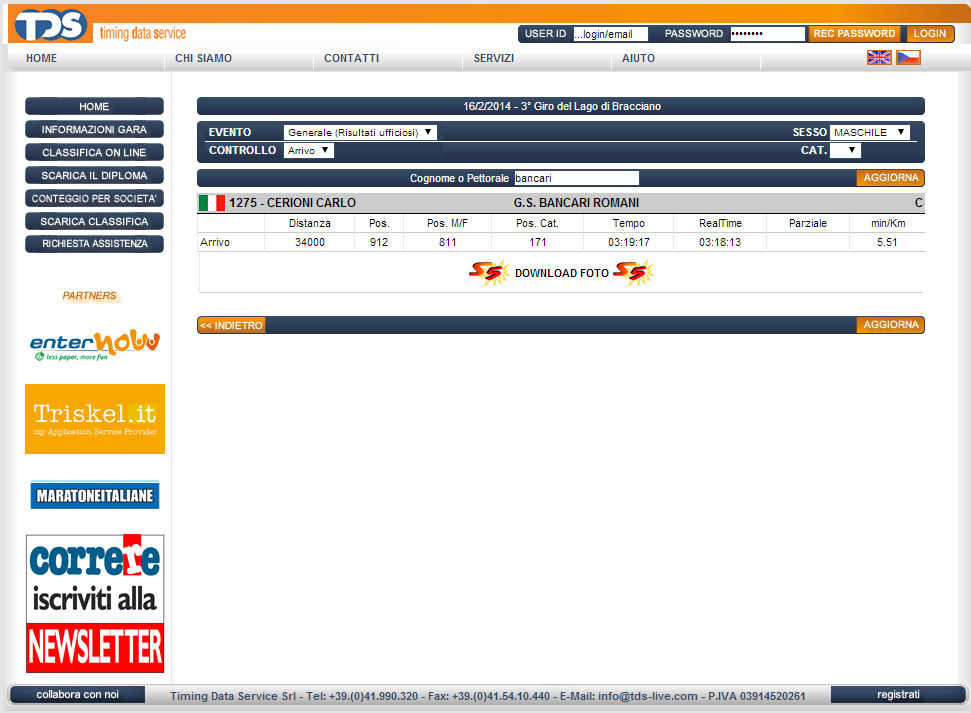Open the EnterNow partner logo
971x713 pixels.
95,344
